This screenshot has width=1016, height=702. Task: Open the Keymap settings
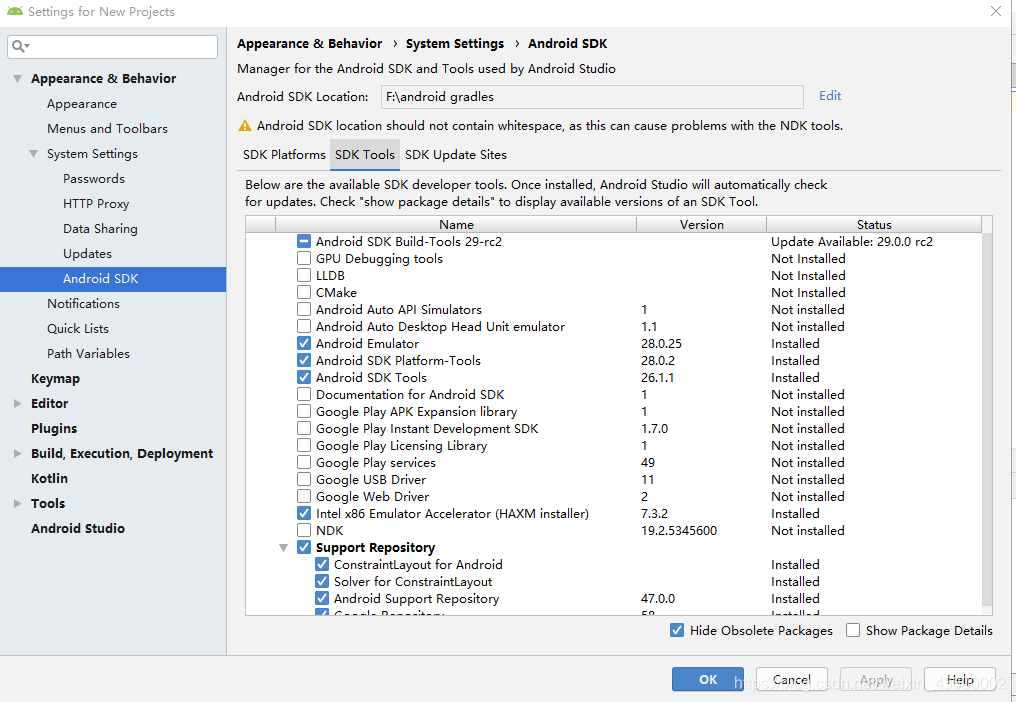pyautogui.click(x=55, y=379)
